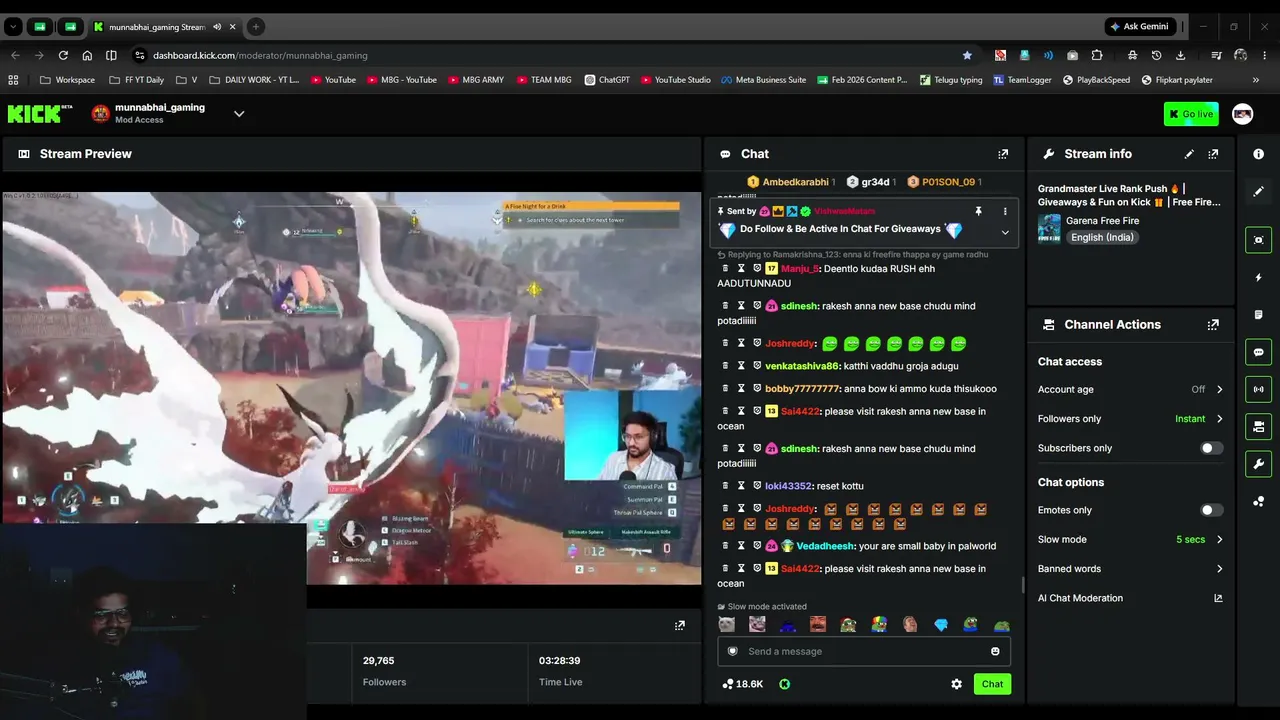Toggle the Subscribers only switch
This screenshot has width=1280, height=720.
(1211, 448)
